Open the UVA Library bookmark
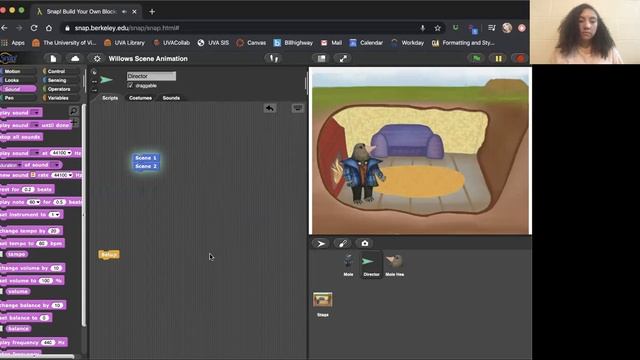Viewport: 640px width, 360px height. click(x=124, y=42)
